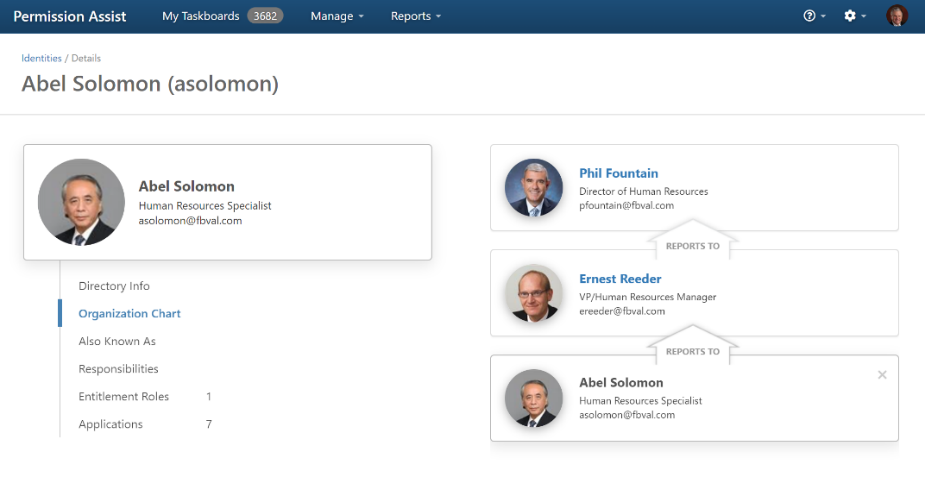Close the Abel Solomon org chart card
Image resolution: width=925 pixels, height=502 pixels.
882,375
